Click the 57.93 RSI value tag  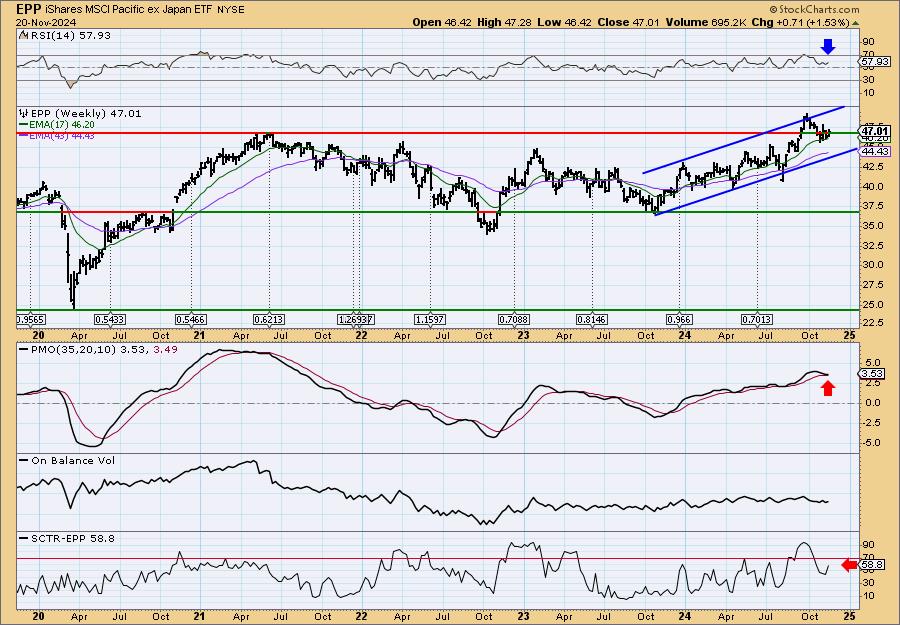coord(875,61)
